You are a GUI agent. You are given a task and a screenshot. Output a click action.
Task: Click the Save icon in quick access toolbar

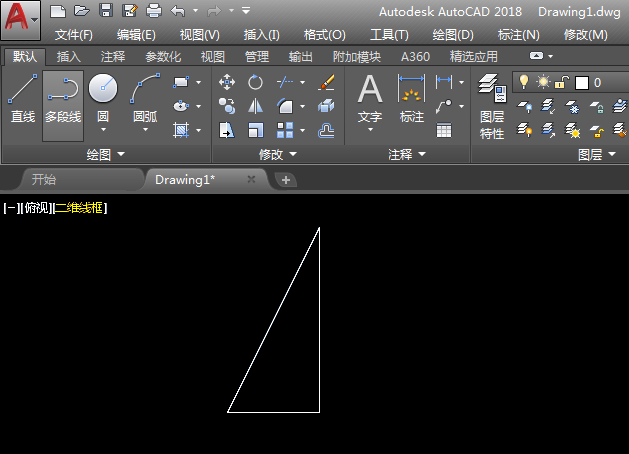click(107, 11)
